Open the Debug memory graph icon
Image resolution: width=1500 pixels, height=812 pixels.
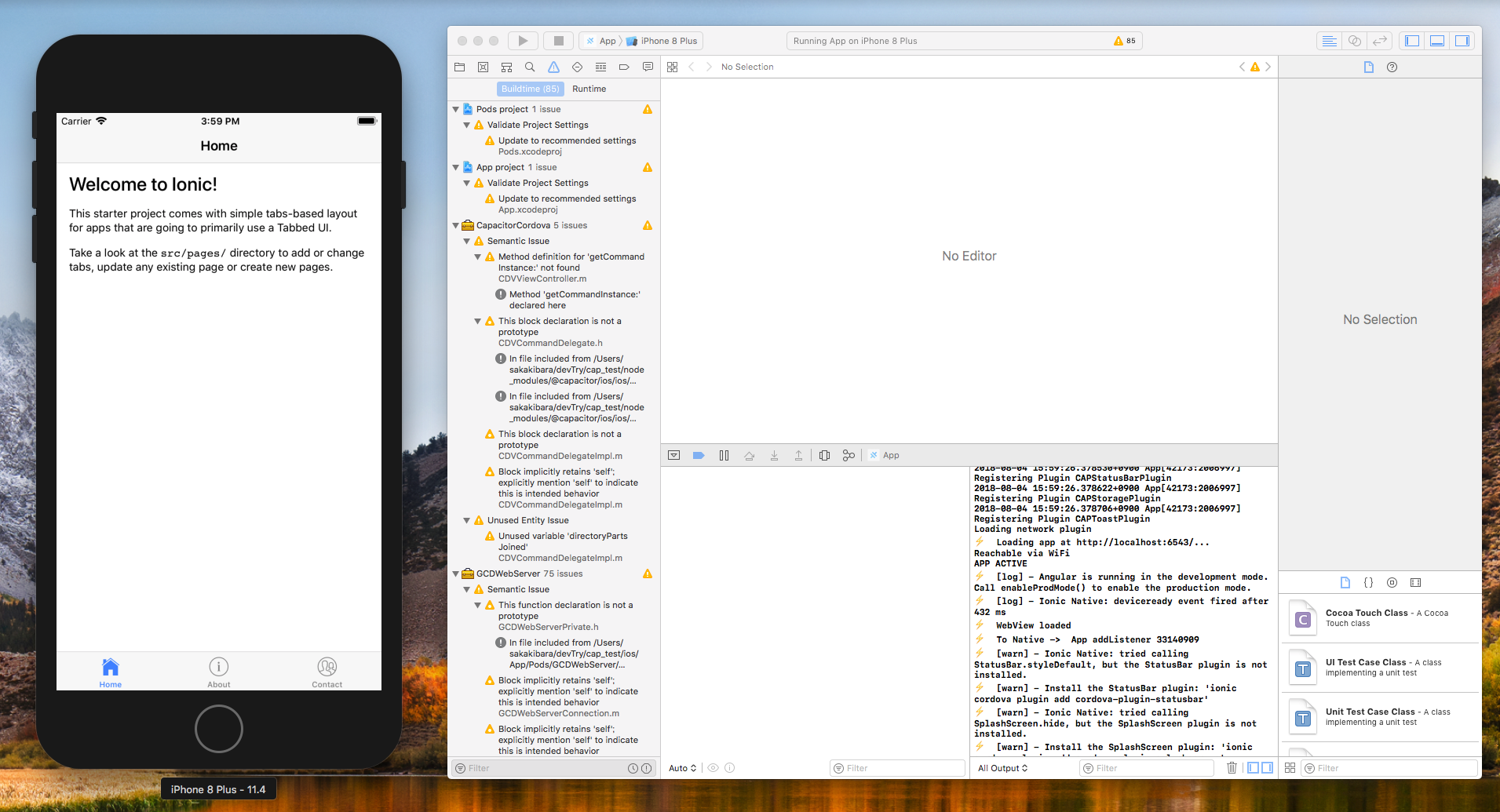coord(848,455)
